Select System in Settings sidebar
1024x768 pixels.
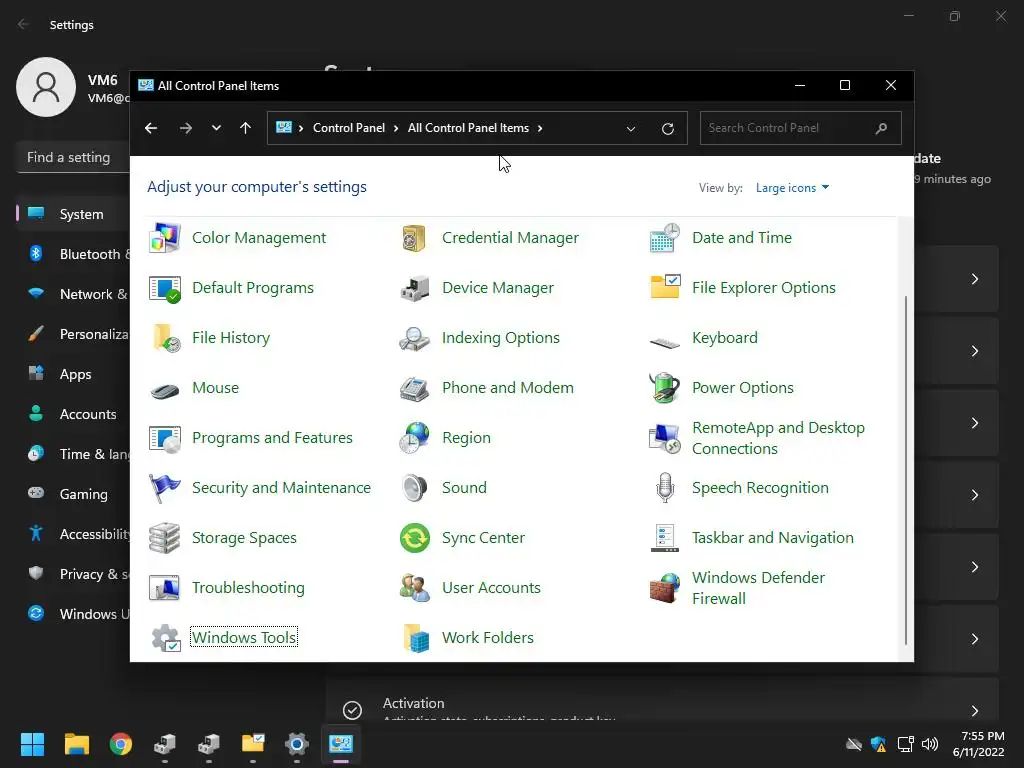74,214
